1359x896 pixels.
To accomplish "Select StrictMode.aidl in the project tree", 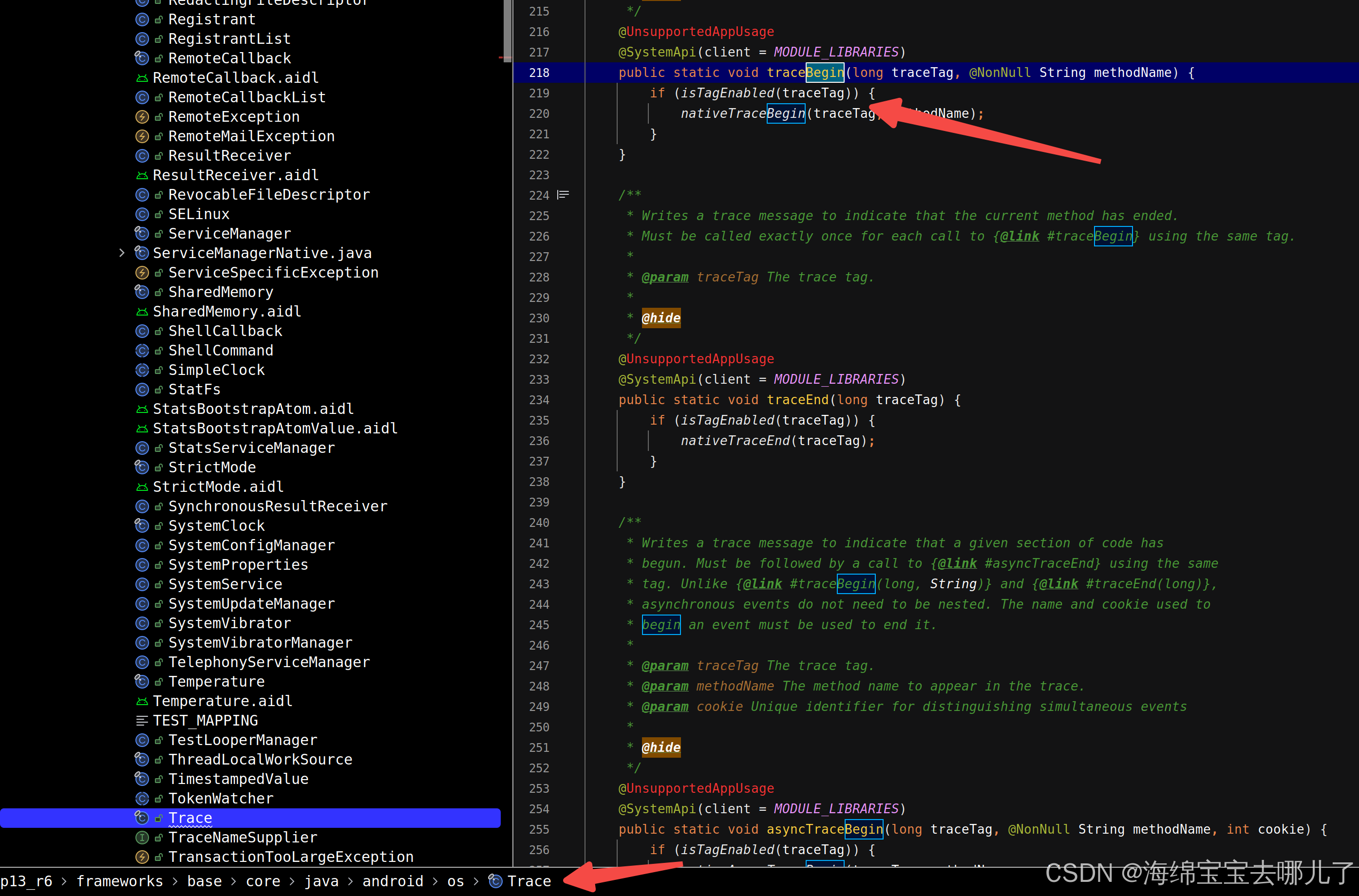I will pos(218,486).
